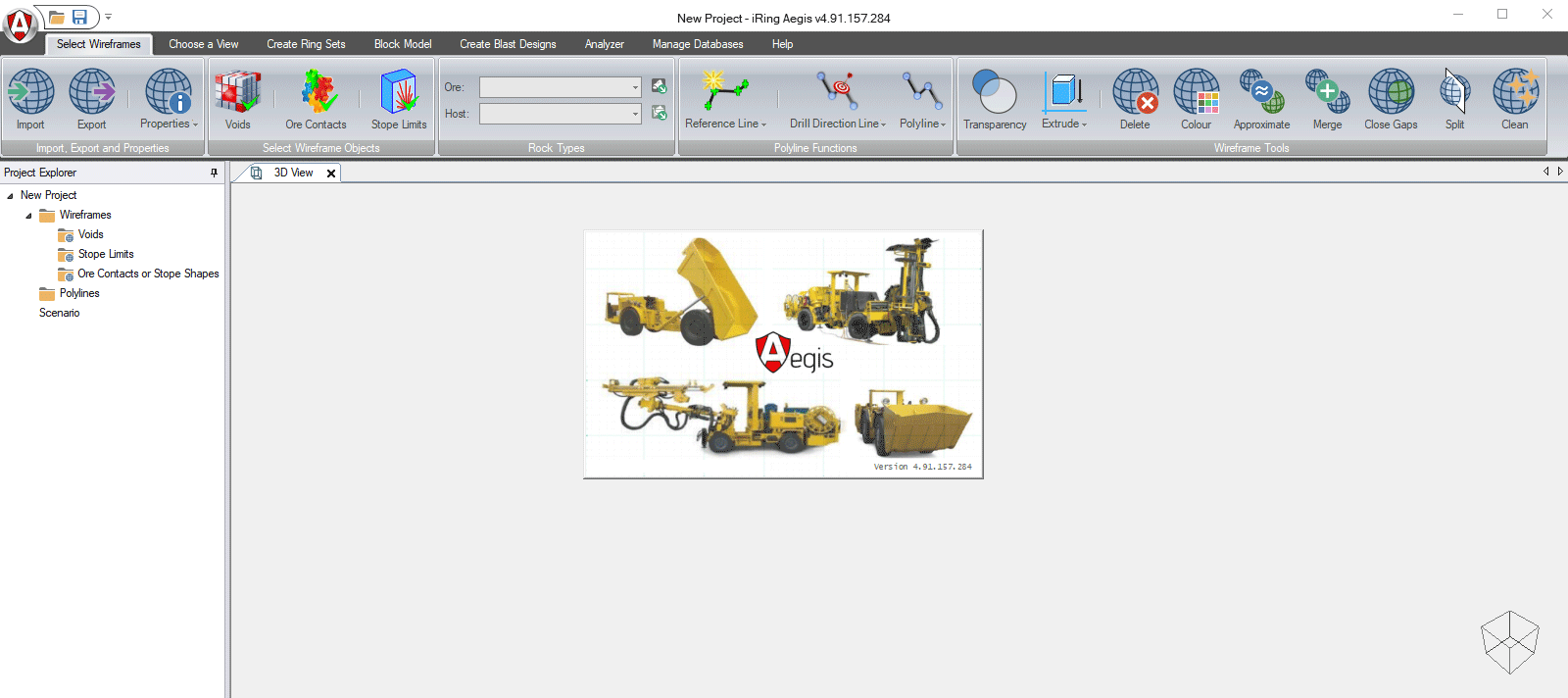Screen dimensions: 1568x698
Task: Select the Voids wireframe objects icon
Action: pyautogui.click(x=238, y=92)
